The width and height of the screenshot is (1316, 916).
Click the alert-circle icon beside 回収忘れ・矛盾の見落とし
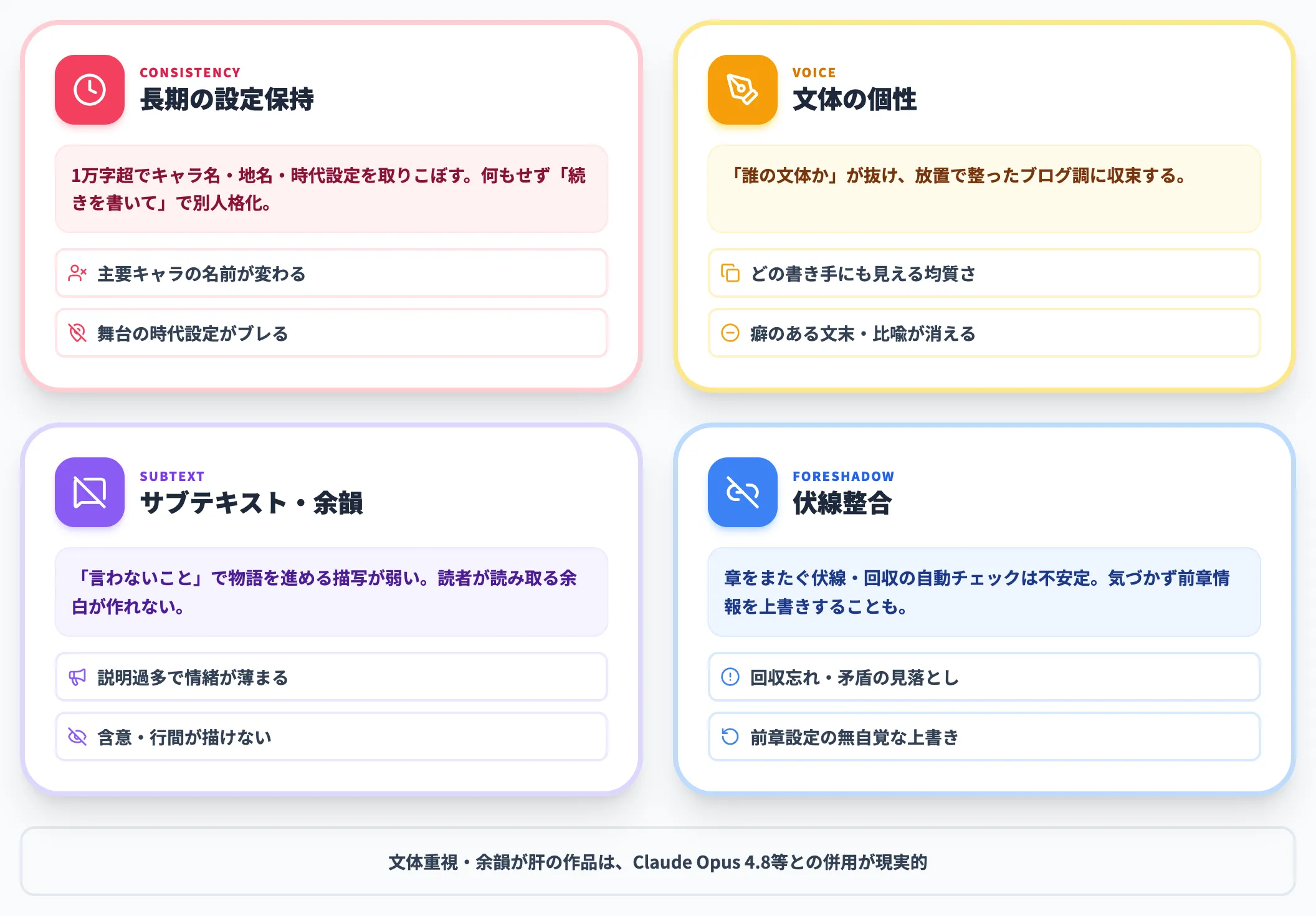coord(730,677)
